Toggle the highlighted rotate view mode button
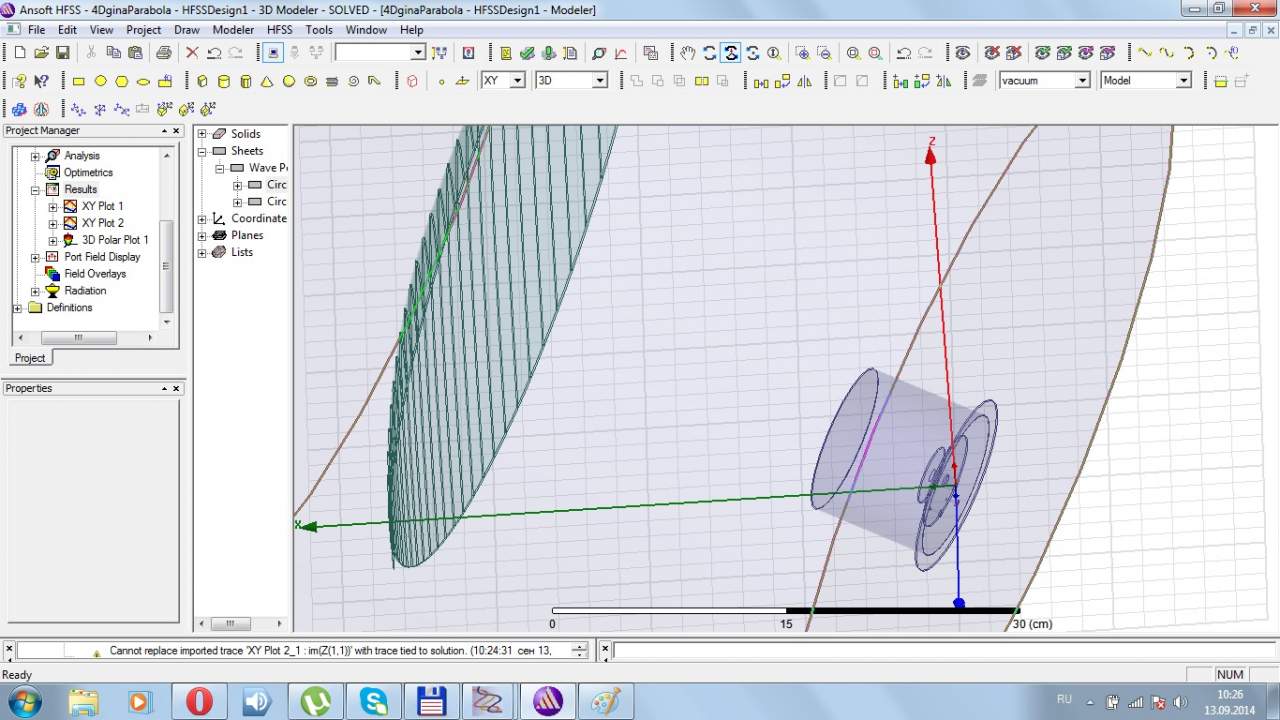1280x720 pixels. pos(731,53)
